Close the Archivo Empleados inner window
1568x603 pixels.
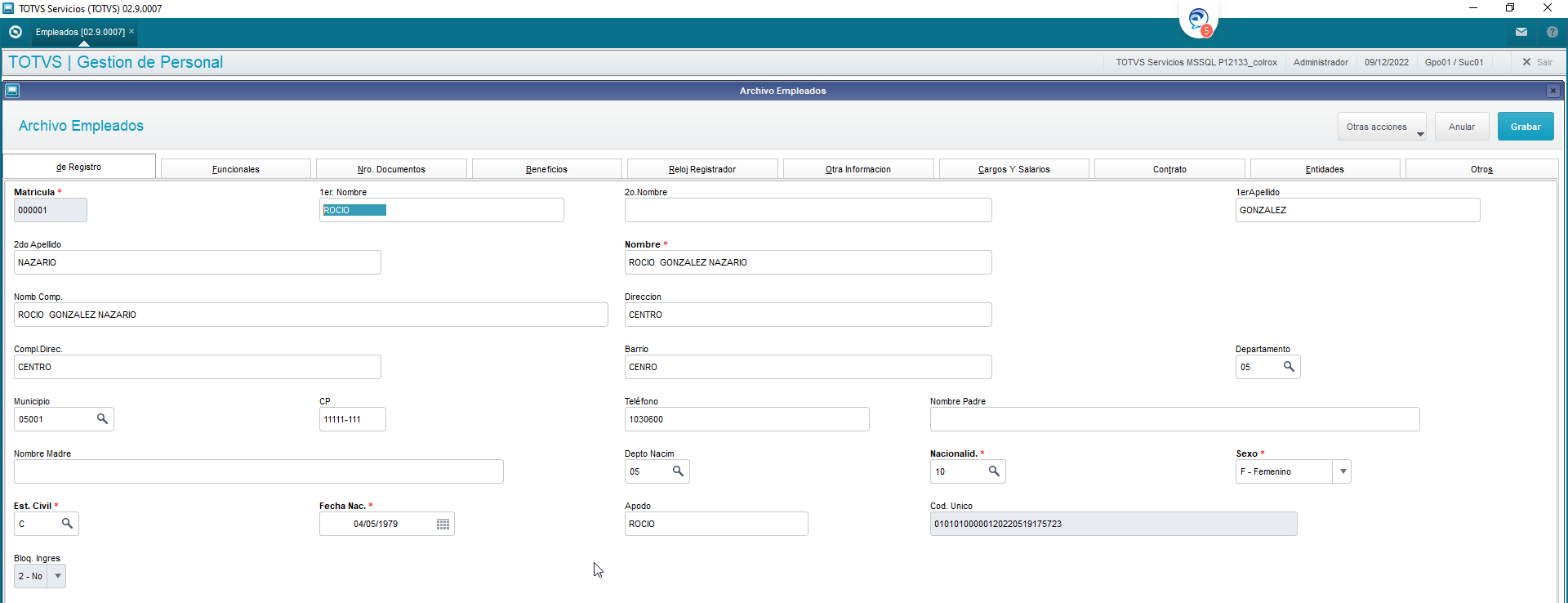coord(1553,91)
